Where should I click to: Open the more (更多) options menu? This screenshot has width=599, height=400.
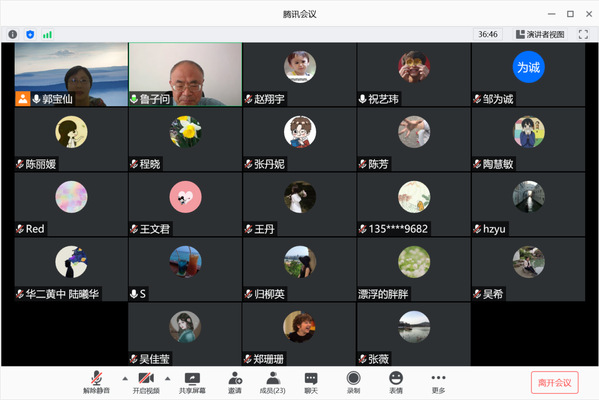(x=438, y=383)
